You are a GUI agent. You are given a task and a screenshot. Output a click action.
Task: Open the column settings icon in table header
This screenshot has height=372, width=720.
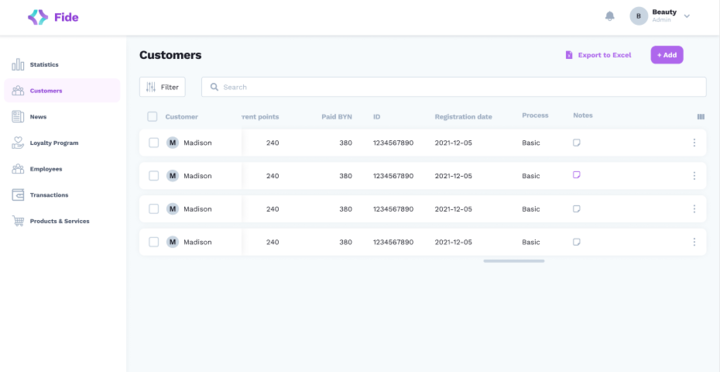point(701,117)
